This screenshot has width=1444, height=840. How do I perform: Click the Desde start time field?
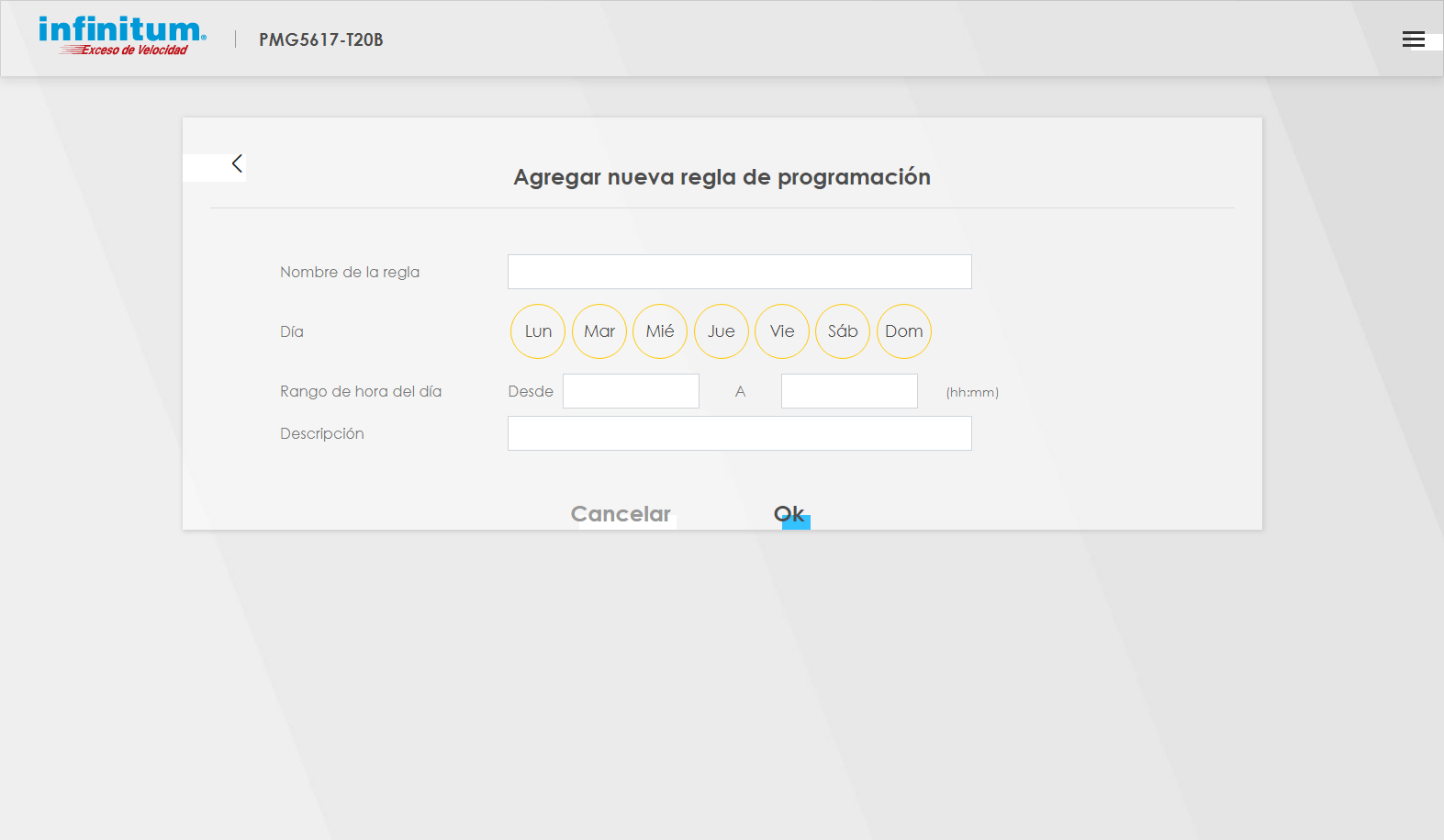[x=631, y=391]
